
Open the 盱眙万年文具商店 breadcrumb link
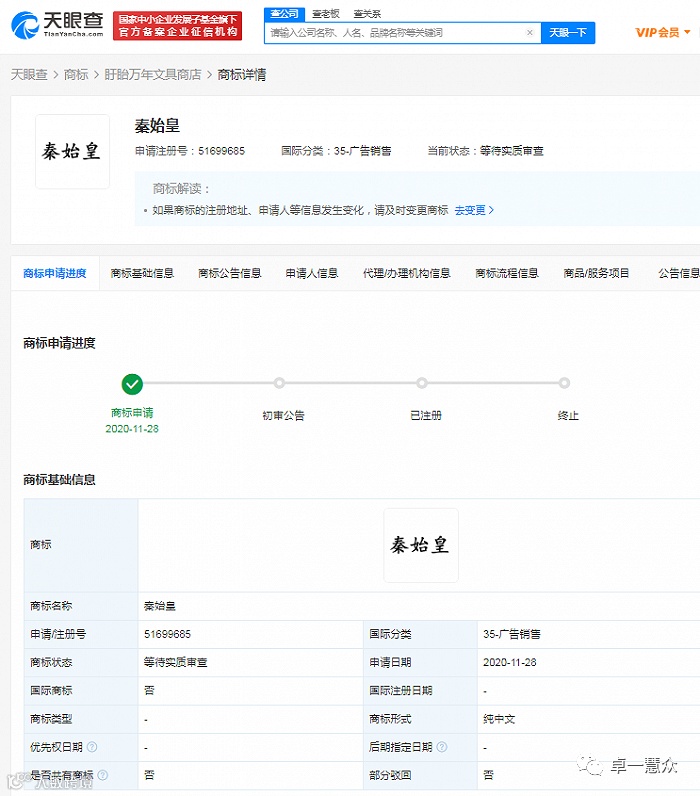point(153,75)
